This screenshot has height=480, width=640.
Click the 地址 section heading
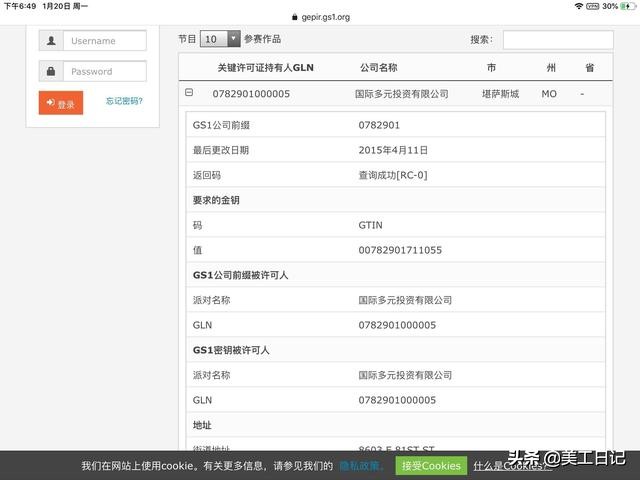click(202, 425)
